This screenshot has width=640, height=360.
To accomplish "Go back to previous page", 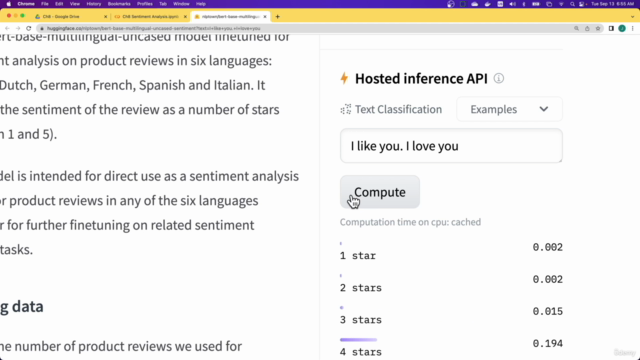I will (7, 28).
